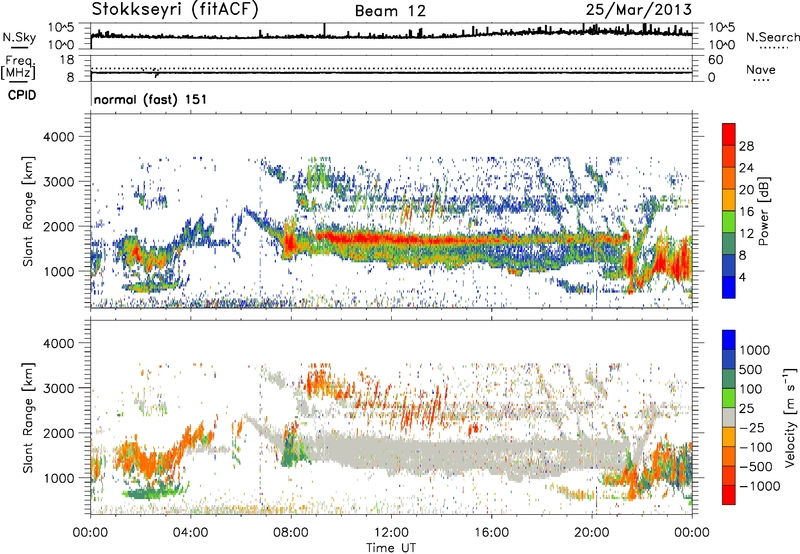Click the intense red power band near 12:00
Viewport: 800px width, 554px height.
coord(391,238)
